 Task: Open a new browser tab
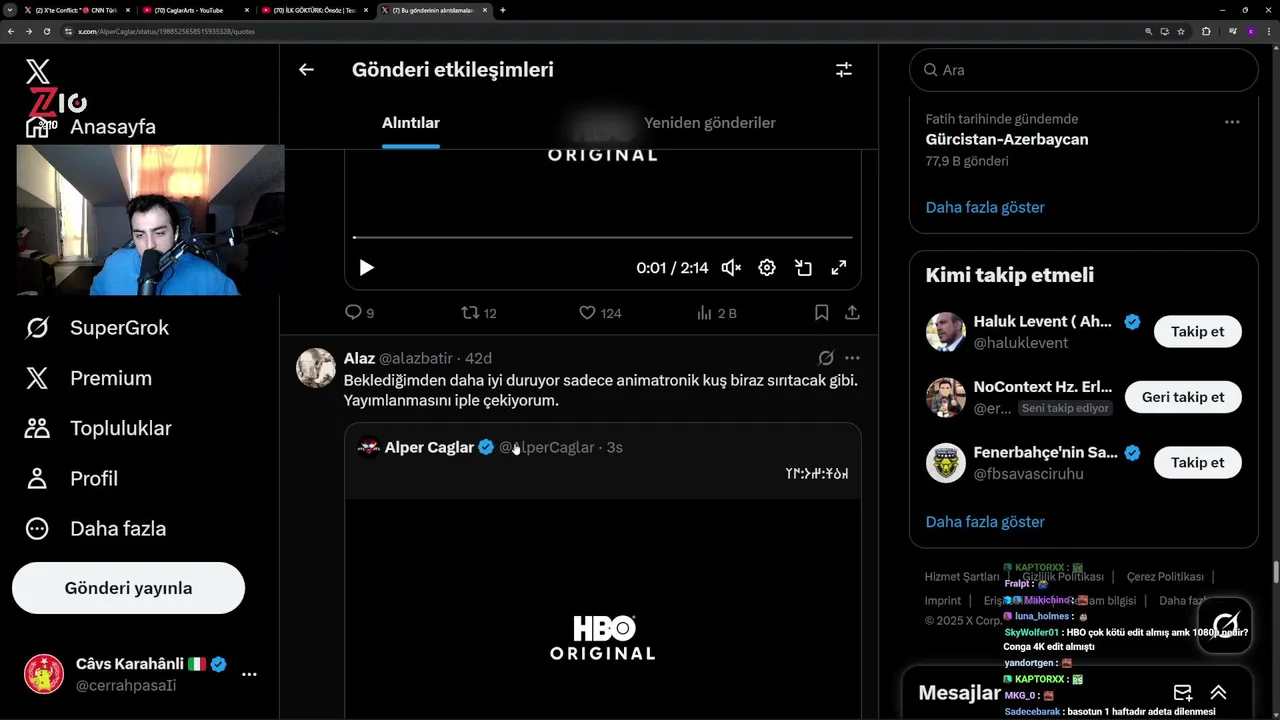[x=502, y=10]
